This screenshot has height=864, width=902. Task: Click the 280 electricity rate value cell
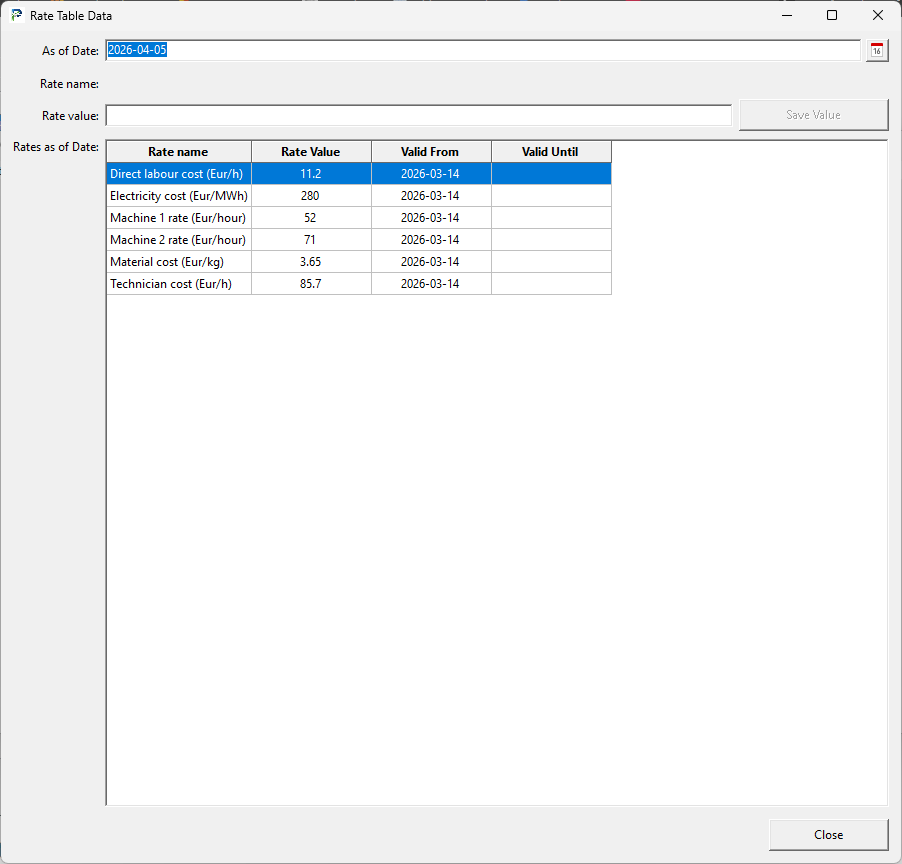[310, 196]
